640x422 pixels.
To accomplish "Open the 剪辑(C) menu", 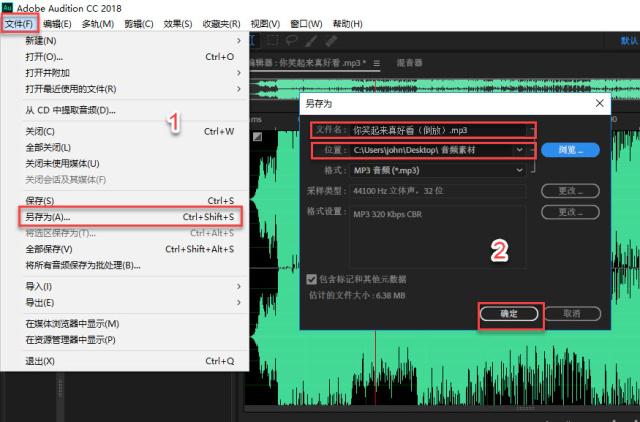I will click(139, 24).
